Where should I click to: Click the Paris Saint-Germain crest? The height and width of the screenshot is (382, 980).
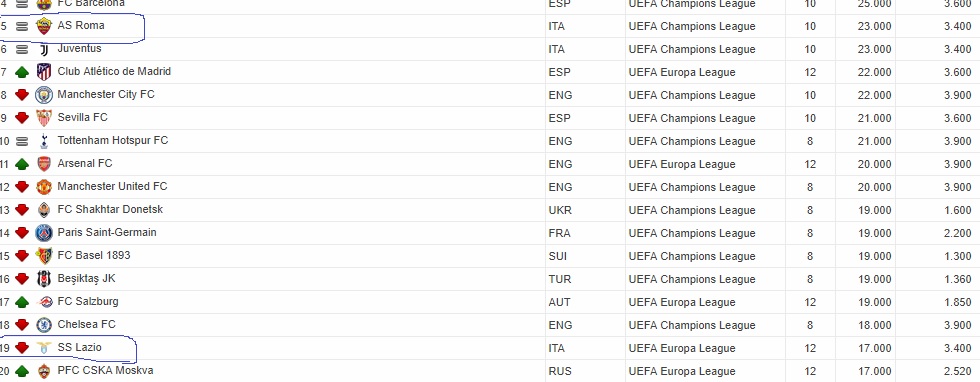[44, 233]
